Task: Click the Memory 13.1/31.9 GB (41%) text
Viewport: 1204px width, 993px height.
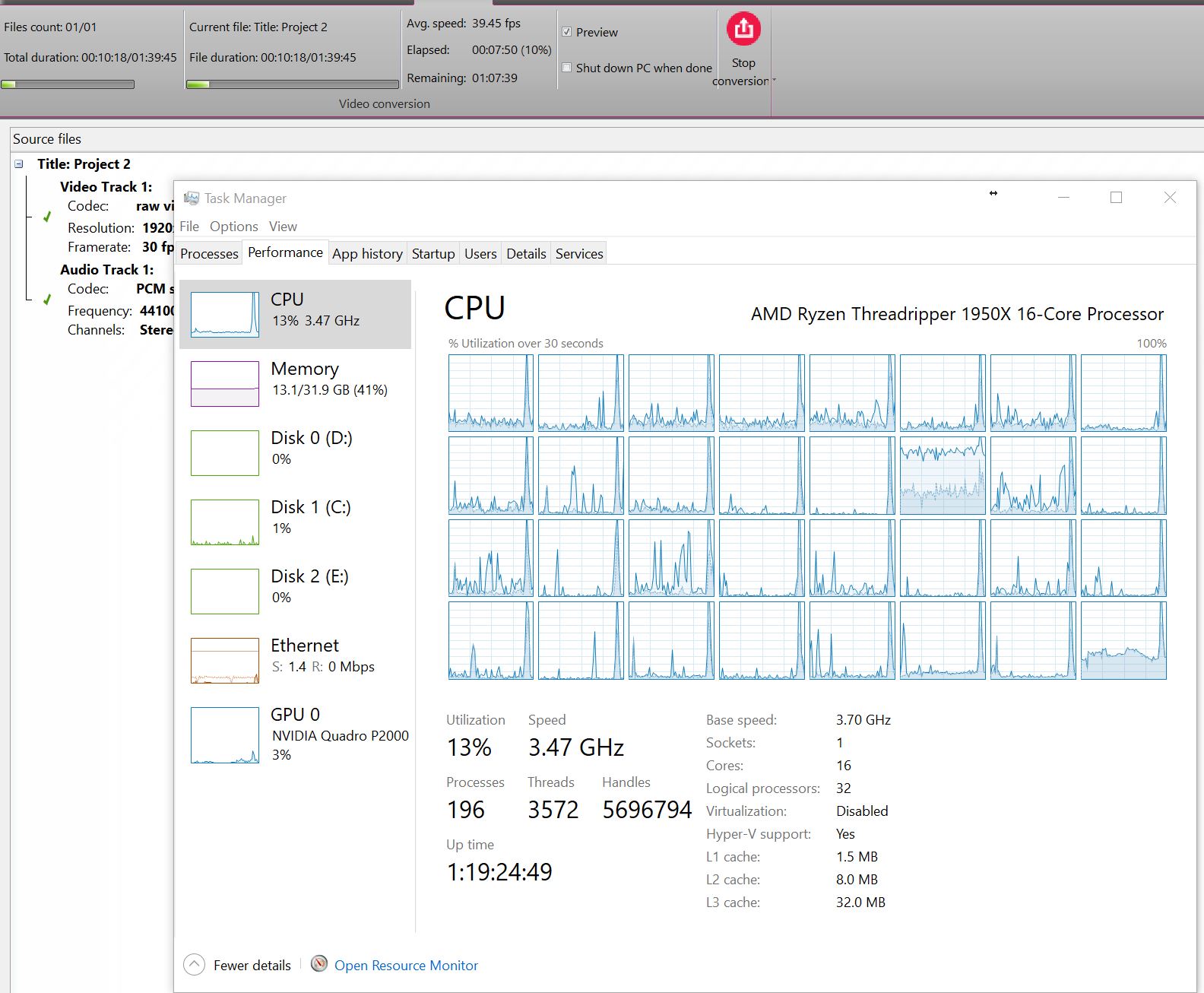Action: (330, 390)
